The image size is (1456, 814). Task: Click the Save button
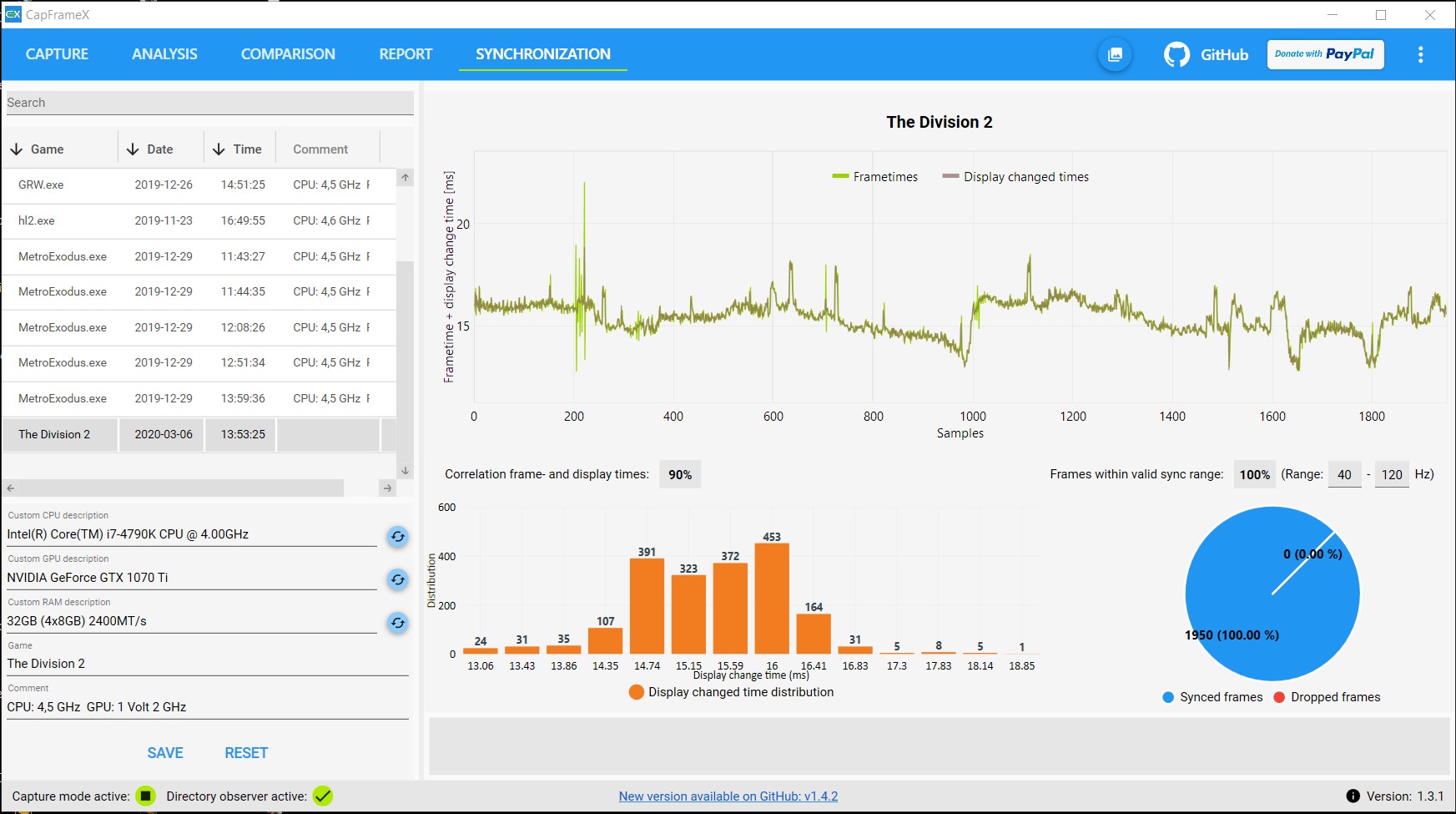[165, 753]
